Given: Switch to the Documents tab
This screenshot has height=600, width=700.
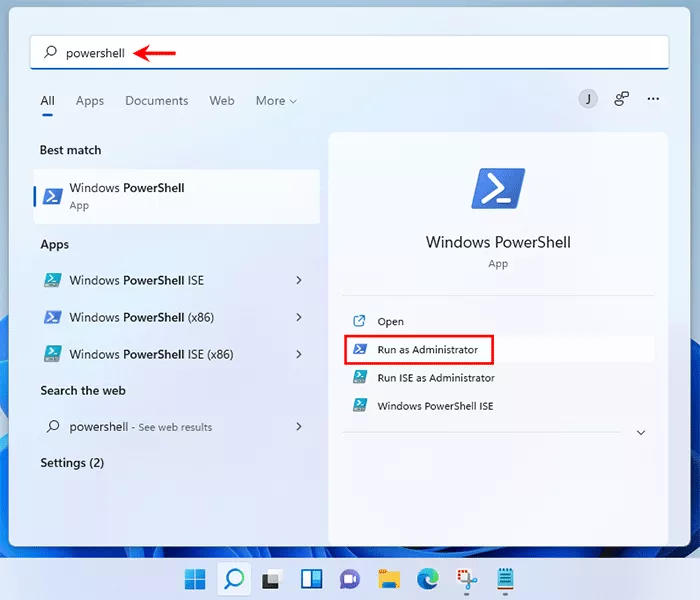Looking at the screenshot, I should tap(157, 101).
